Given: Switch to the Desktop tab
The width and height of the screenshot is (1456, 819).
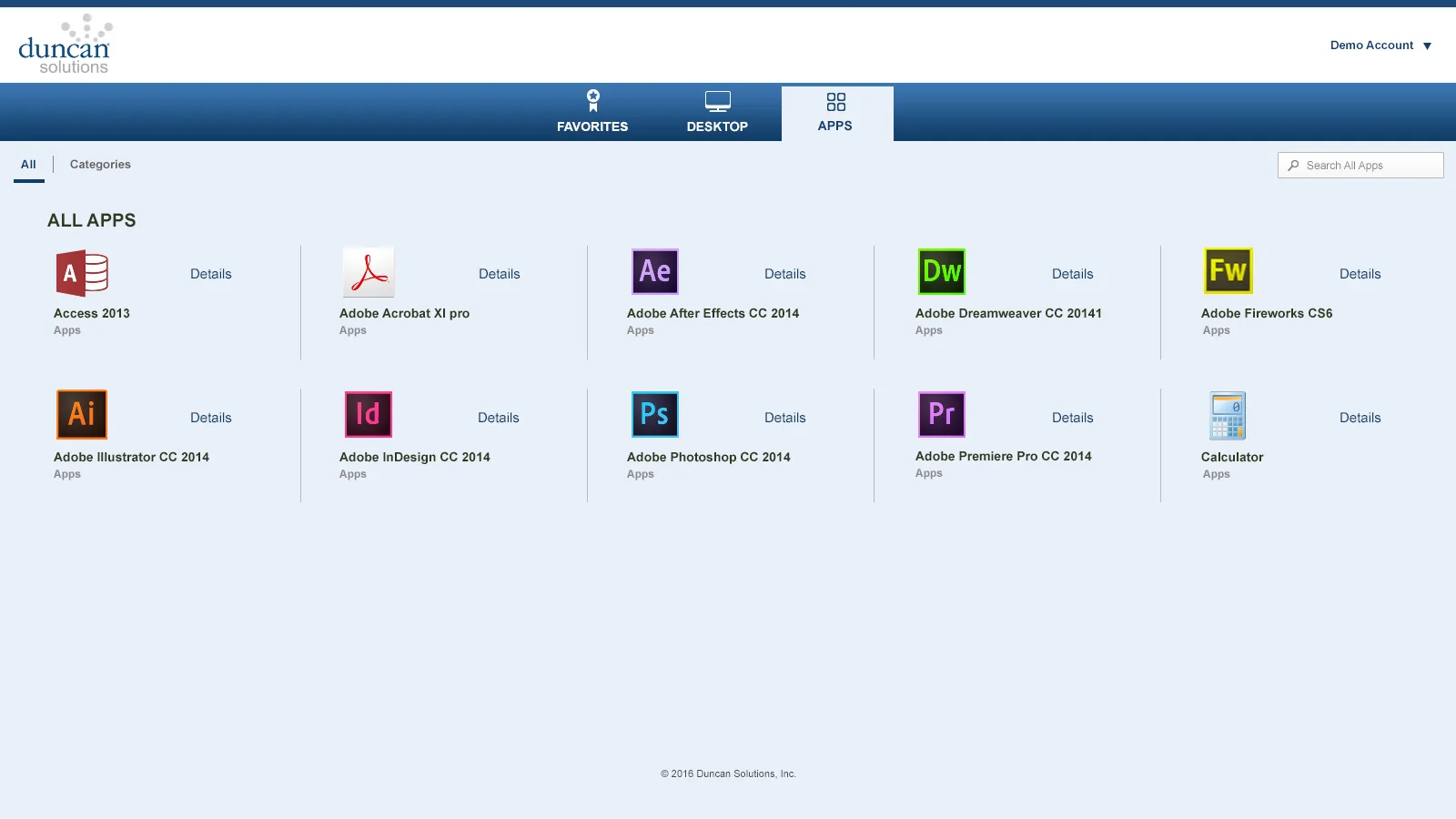Looking at the screenshot, I should pyautogui.click(x=717, y=112).
